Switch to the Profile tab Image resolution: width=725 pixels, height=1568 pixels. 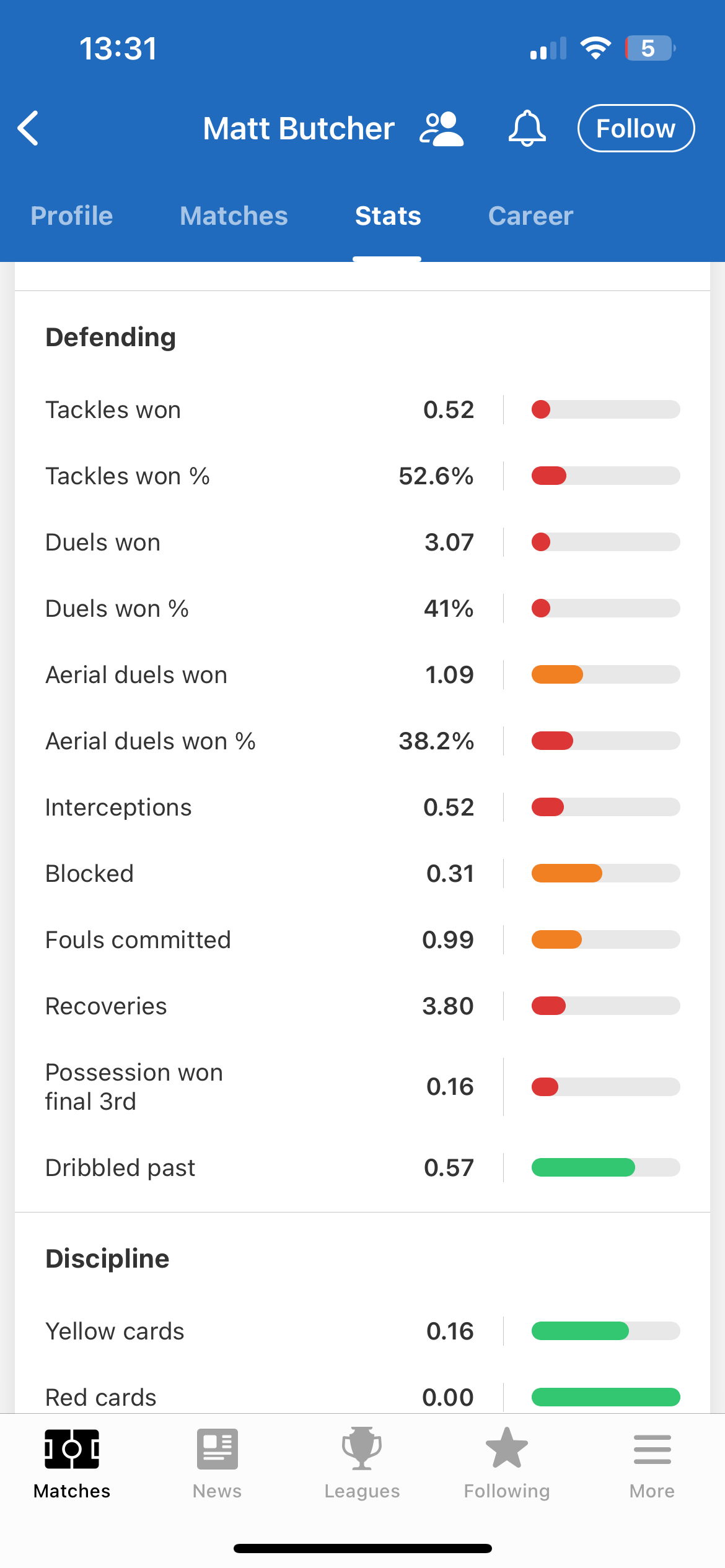point(72,216)
